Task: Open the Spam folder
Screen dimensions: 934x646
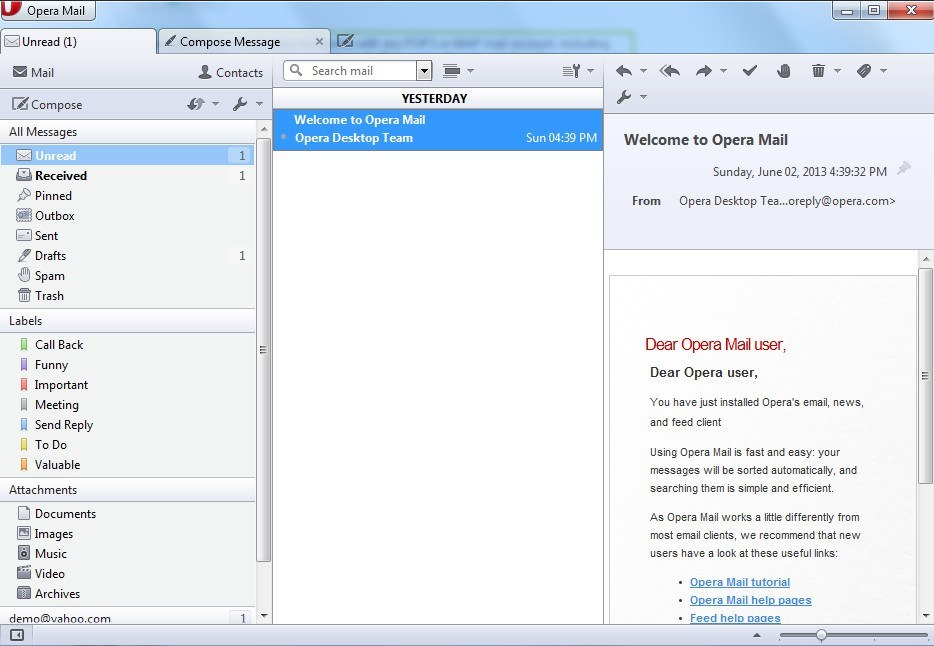Action: point(127,276)
